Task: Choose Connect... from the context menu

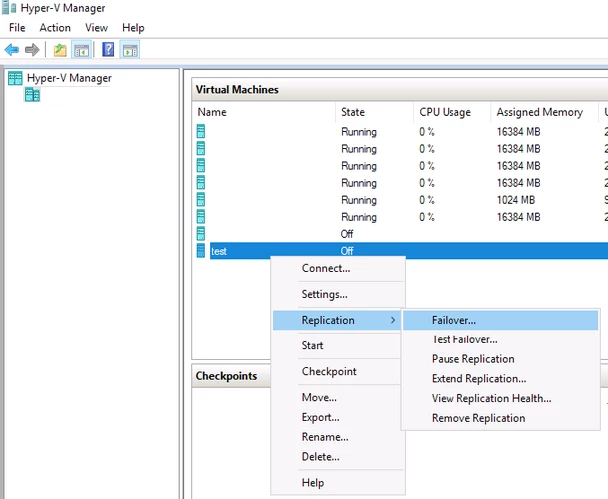Action: (326, 268)
